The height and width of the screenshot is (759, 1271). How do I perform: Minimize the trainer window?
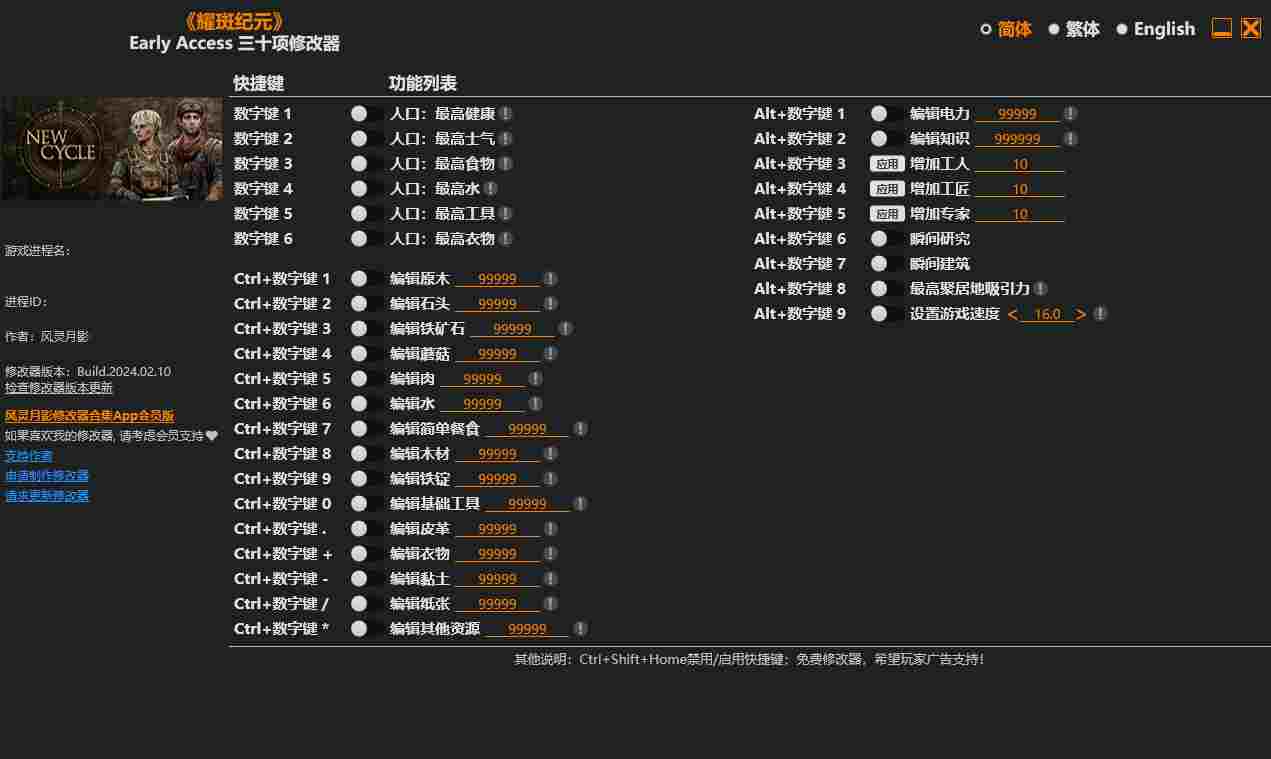click(x=1222, y=28)
